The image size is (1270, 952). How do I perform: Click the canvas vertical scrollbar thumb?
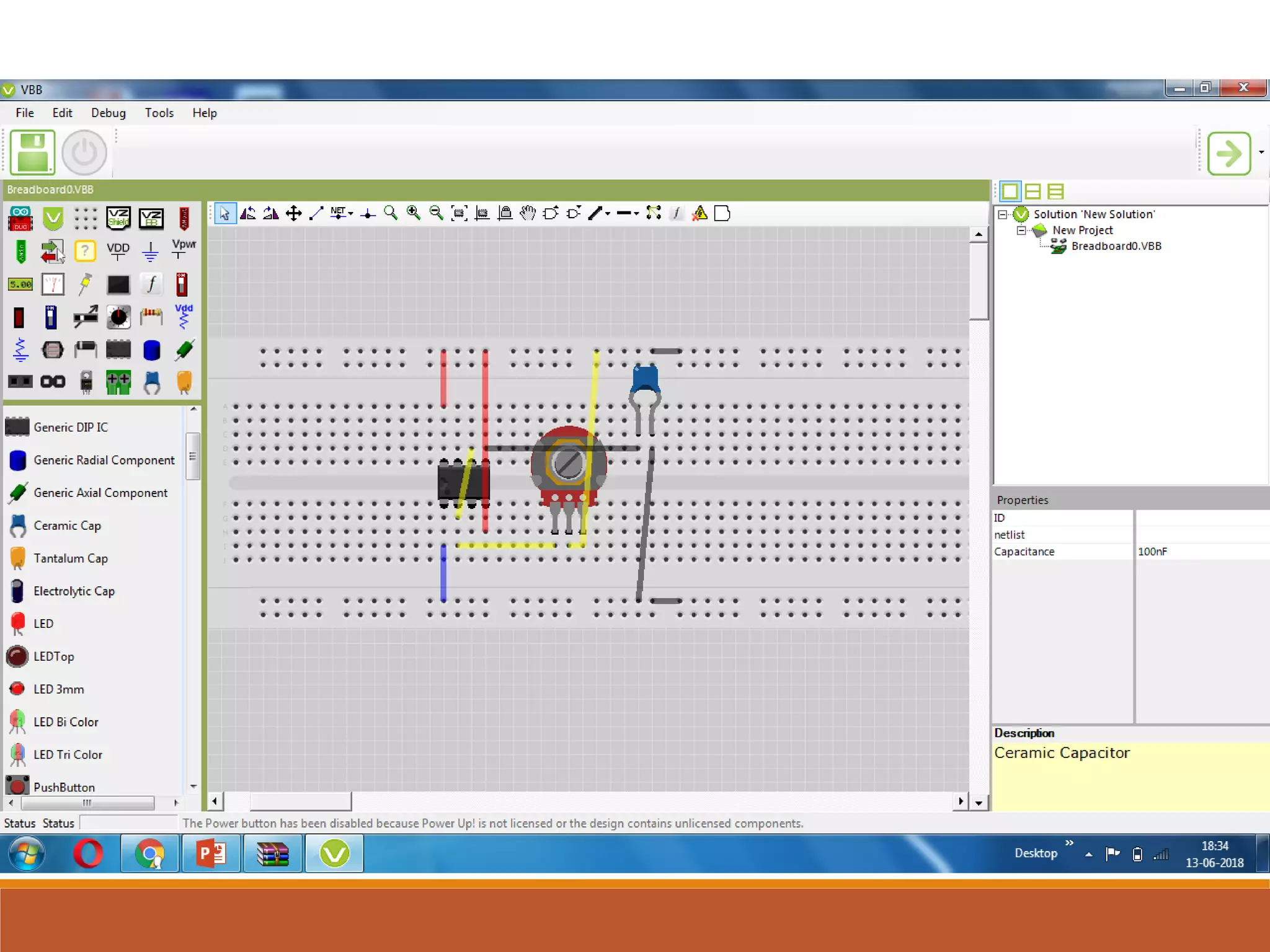tap(978, 280)
